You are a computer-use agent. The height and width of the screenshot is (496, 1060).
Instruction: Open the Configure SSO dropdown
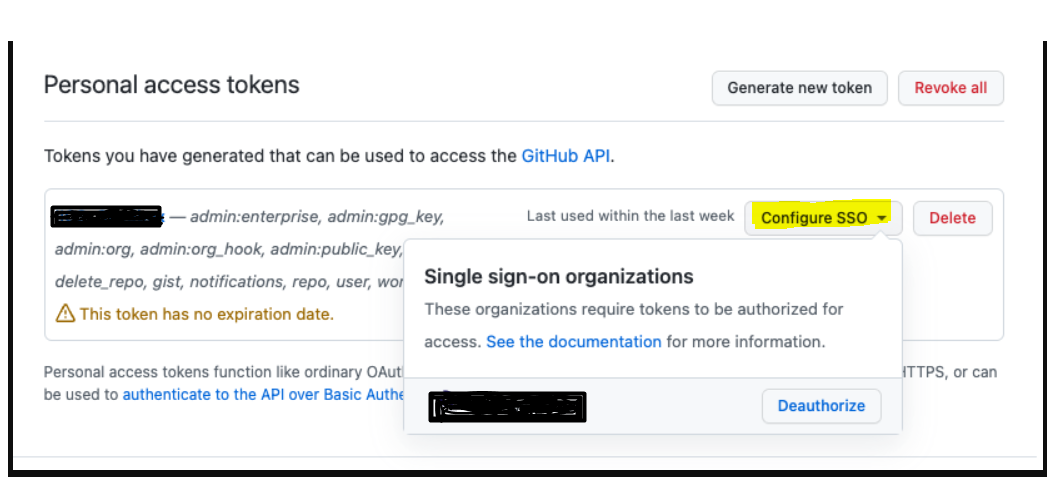click(823, 218)
